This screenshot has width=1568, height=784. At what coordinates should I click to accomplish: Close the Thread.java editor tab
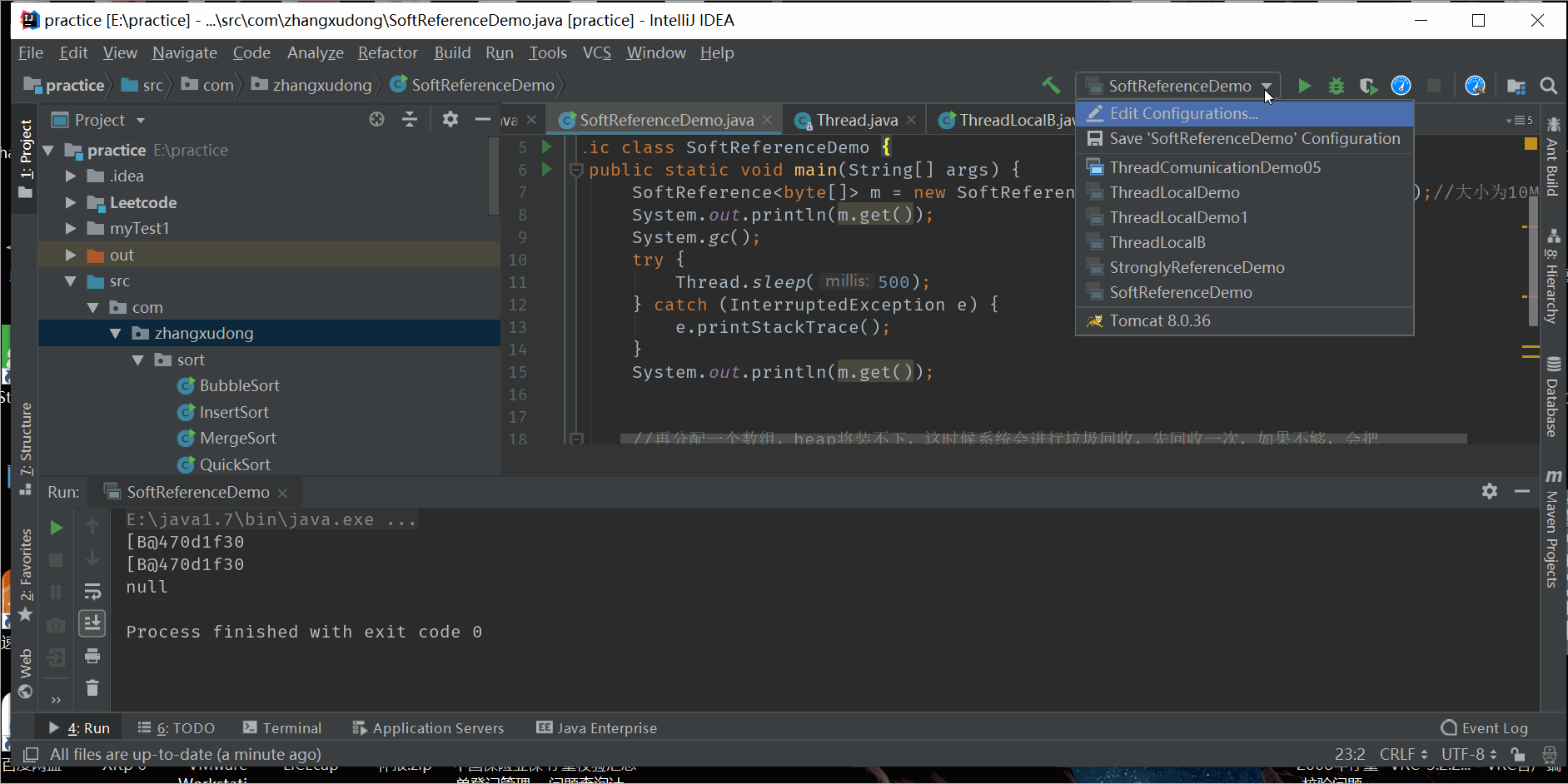click(911, 120)
